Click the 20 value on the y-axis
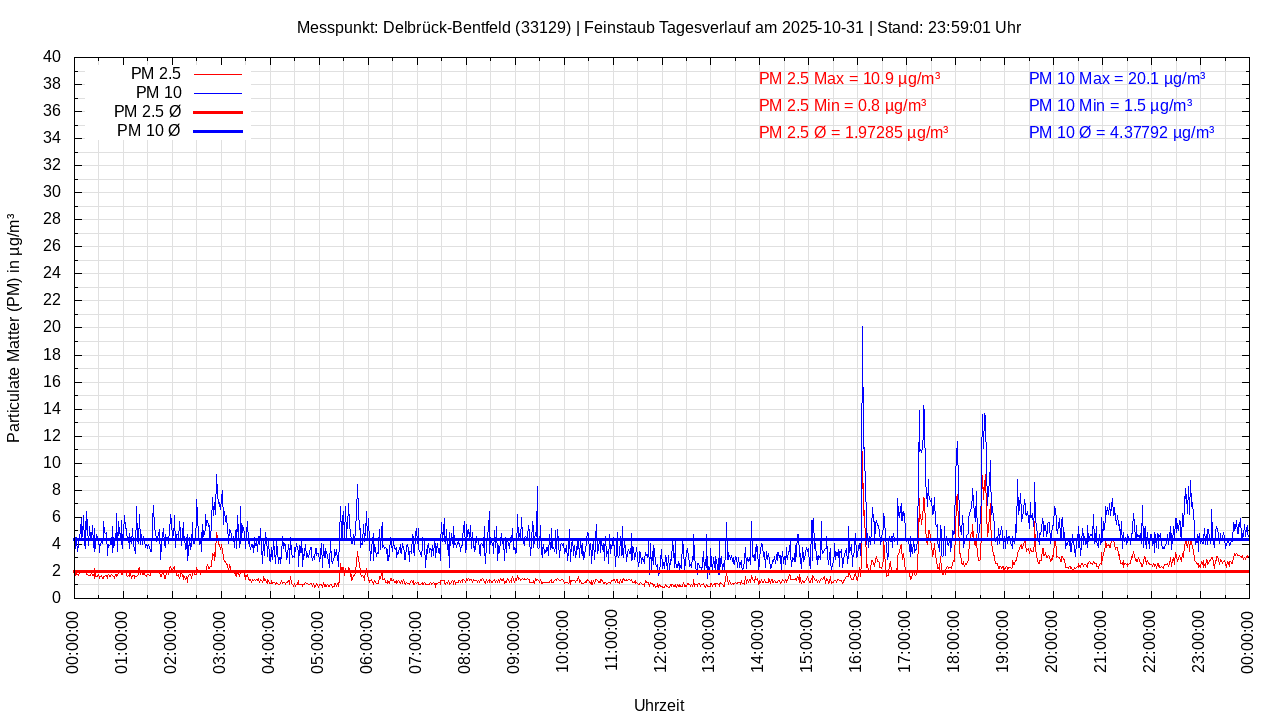The width and height of the screenshot is (1280, 720). [x=52, y=327]
